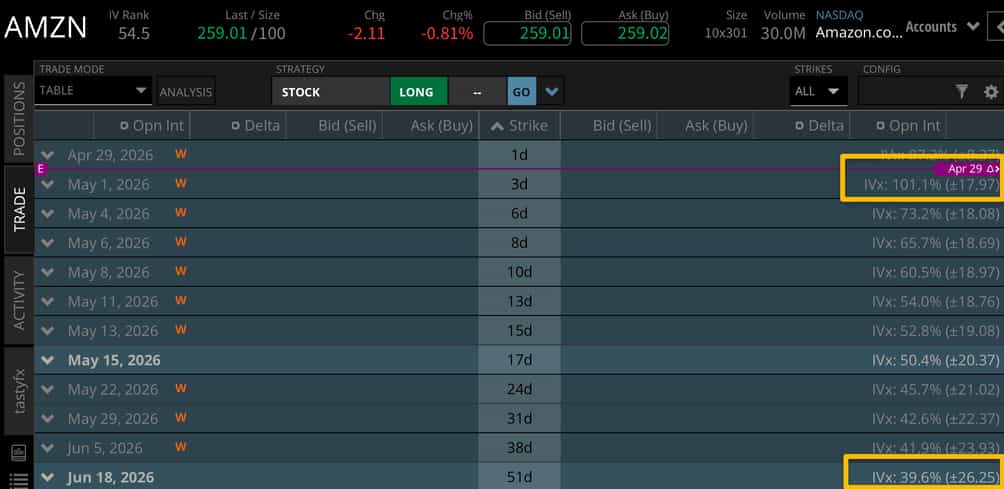Expand the May 22, 2026 expiration chevron

(x=47, y=389)
